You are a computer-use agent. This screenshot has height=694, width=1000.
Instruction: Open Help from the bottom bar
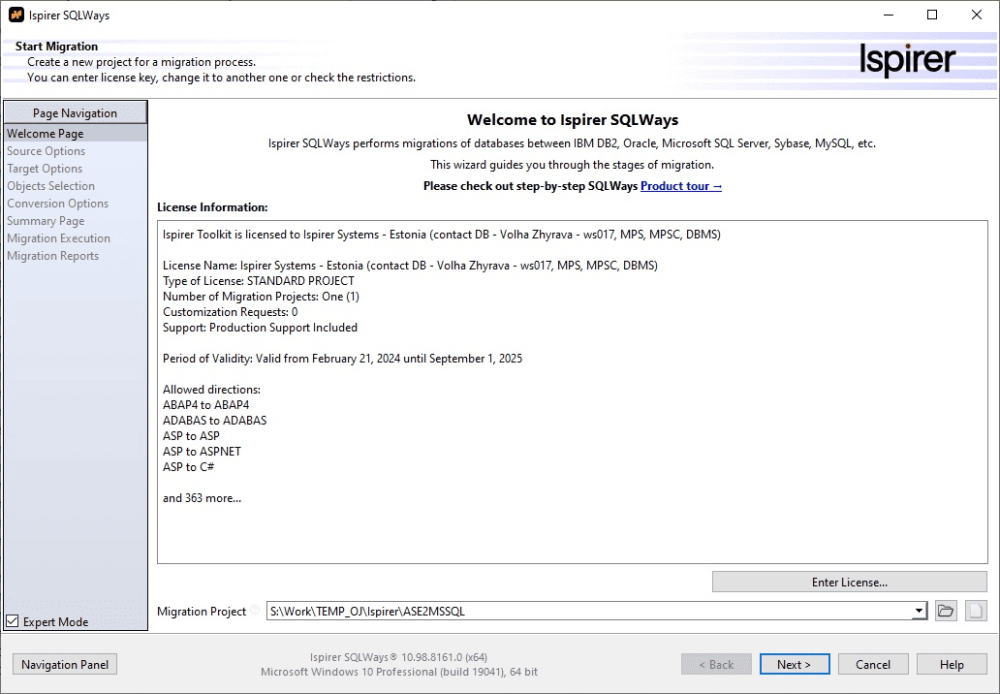pos(952,664)
